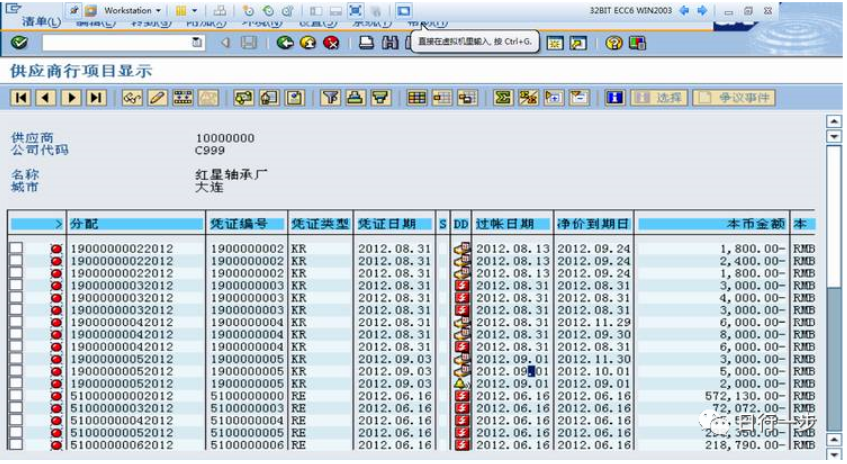Click the Set filter funnel icon
The width and height of the screenshot is (847, 464).
(330, 98)
